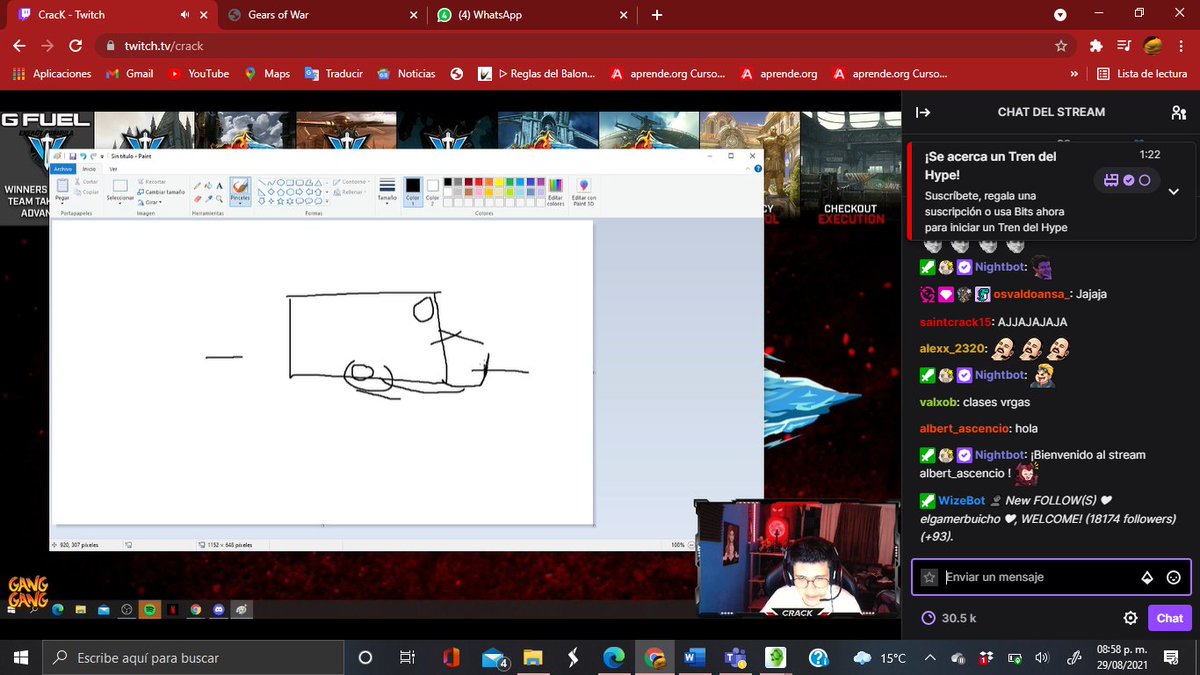Switch to the Ver ribbon tab
Image resolution: width=1200 pixels, height=675 pixels.
113,169
